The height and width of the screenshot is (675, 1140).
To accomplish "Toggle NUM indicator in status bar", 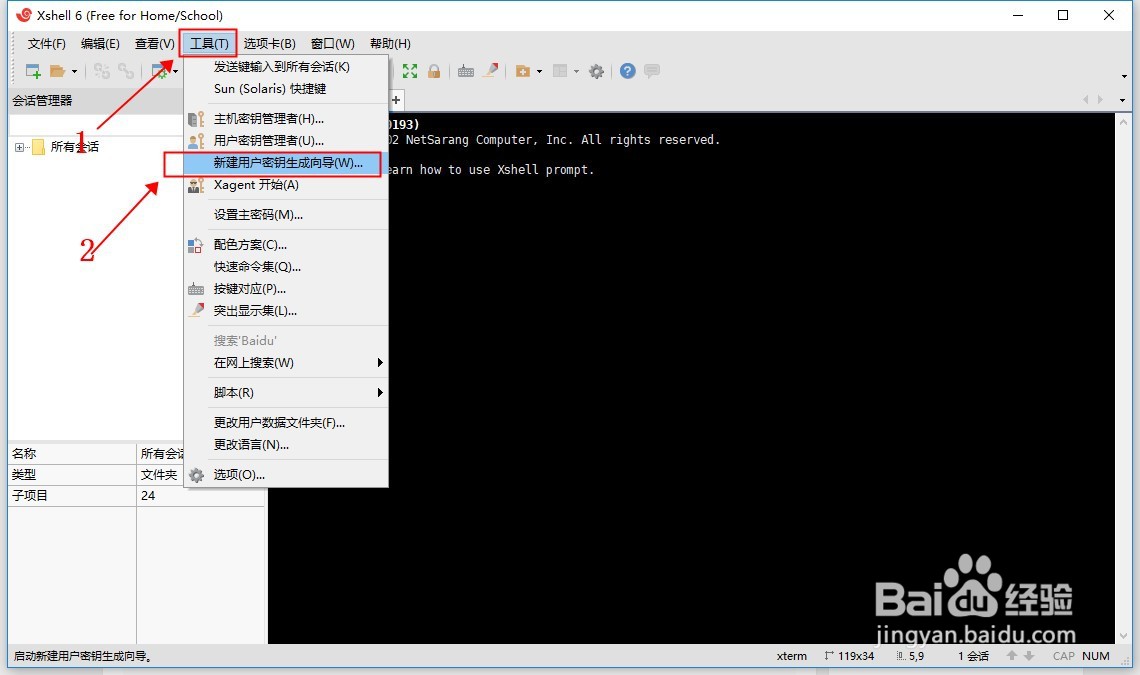I will (x=1096, y=656).
